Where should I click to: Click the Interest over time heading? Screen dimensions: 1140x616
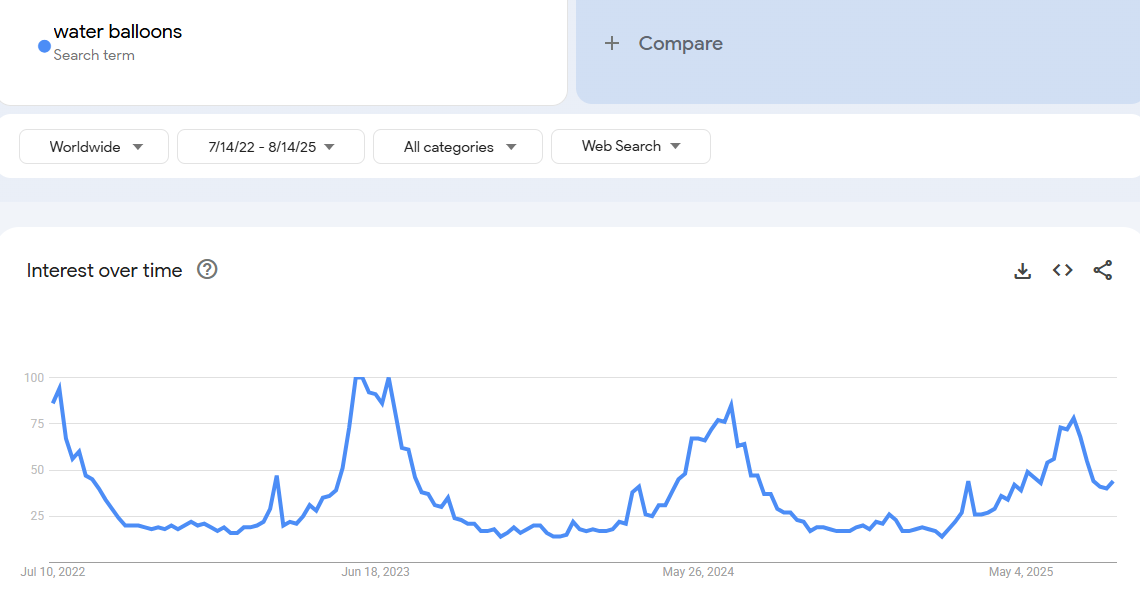click(104, 270)
